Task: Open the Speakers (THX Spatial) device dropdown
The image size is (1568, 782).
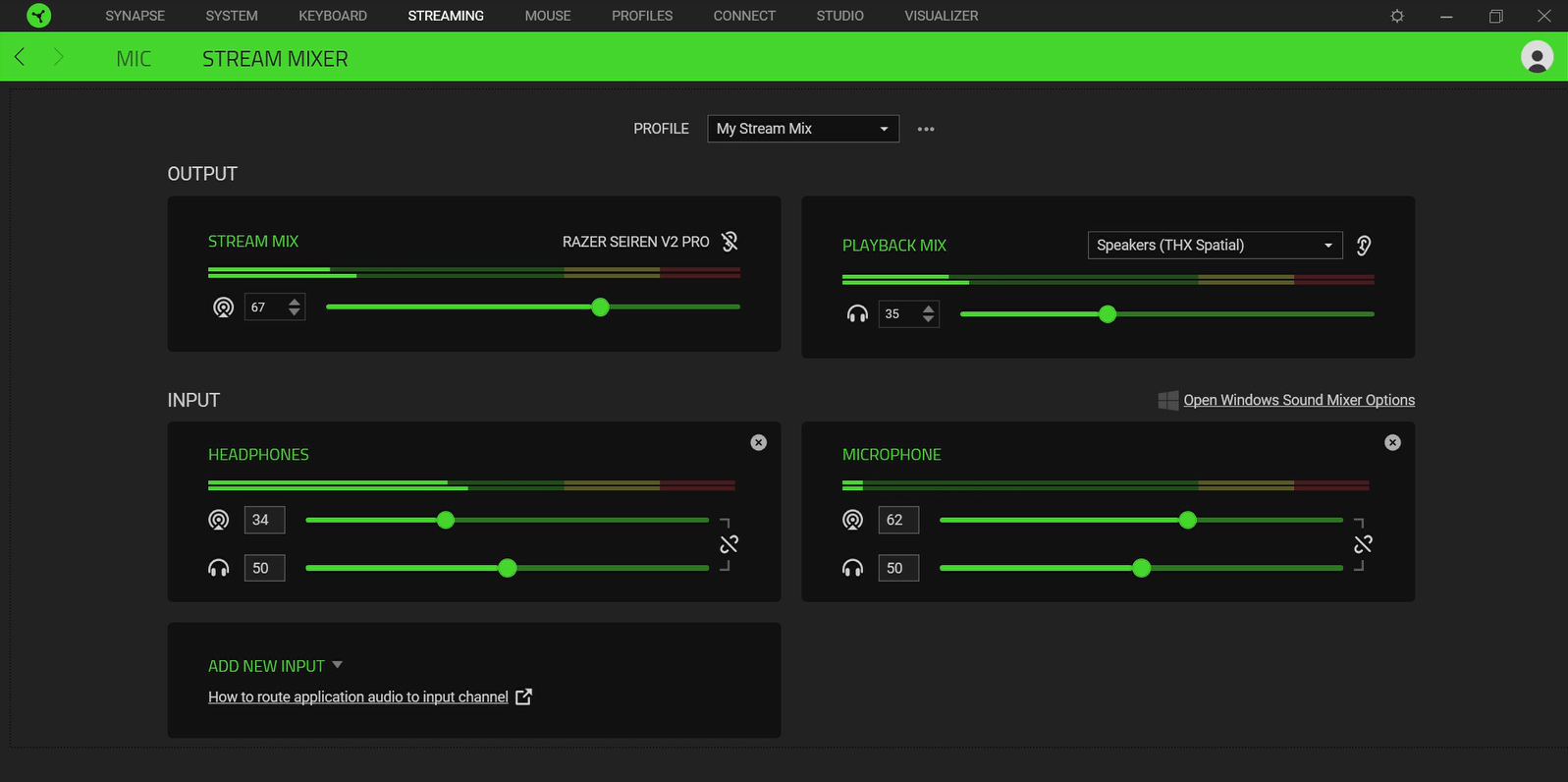Action: tap(1215, 246)
